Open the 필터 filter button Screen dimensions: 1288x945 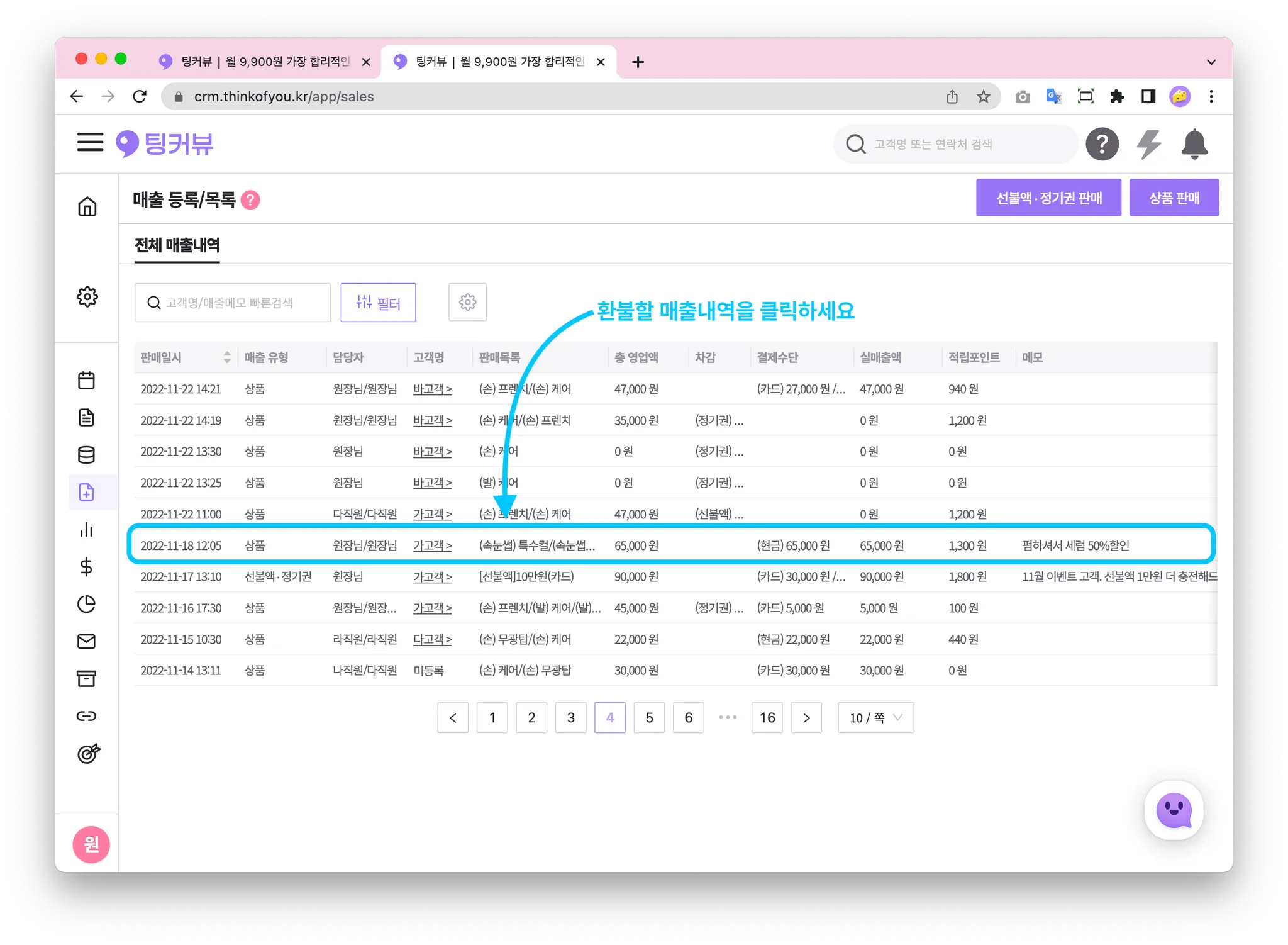(378, 303)
